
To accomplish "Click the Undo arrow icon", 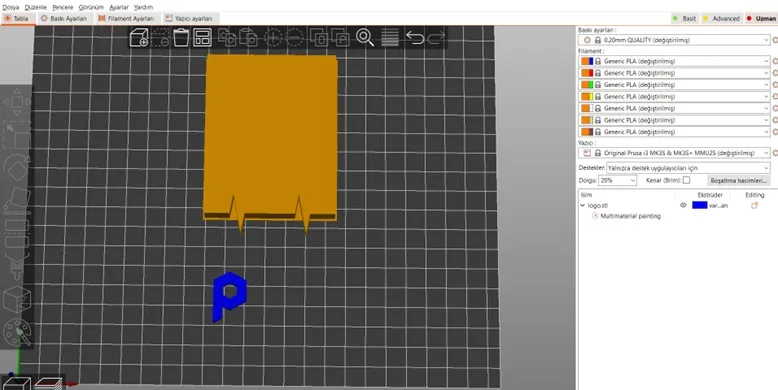I will click(x=415, y=38).
